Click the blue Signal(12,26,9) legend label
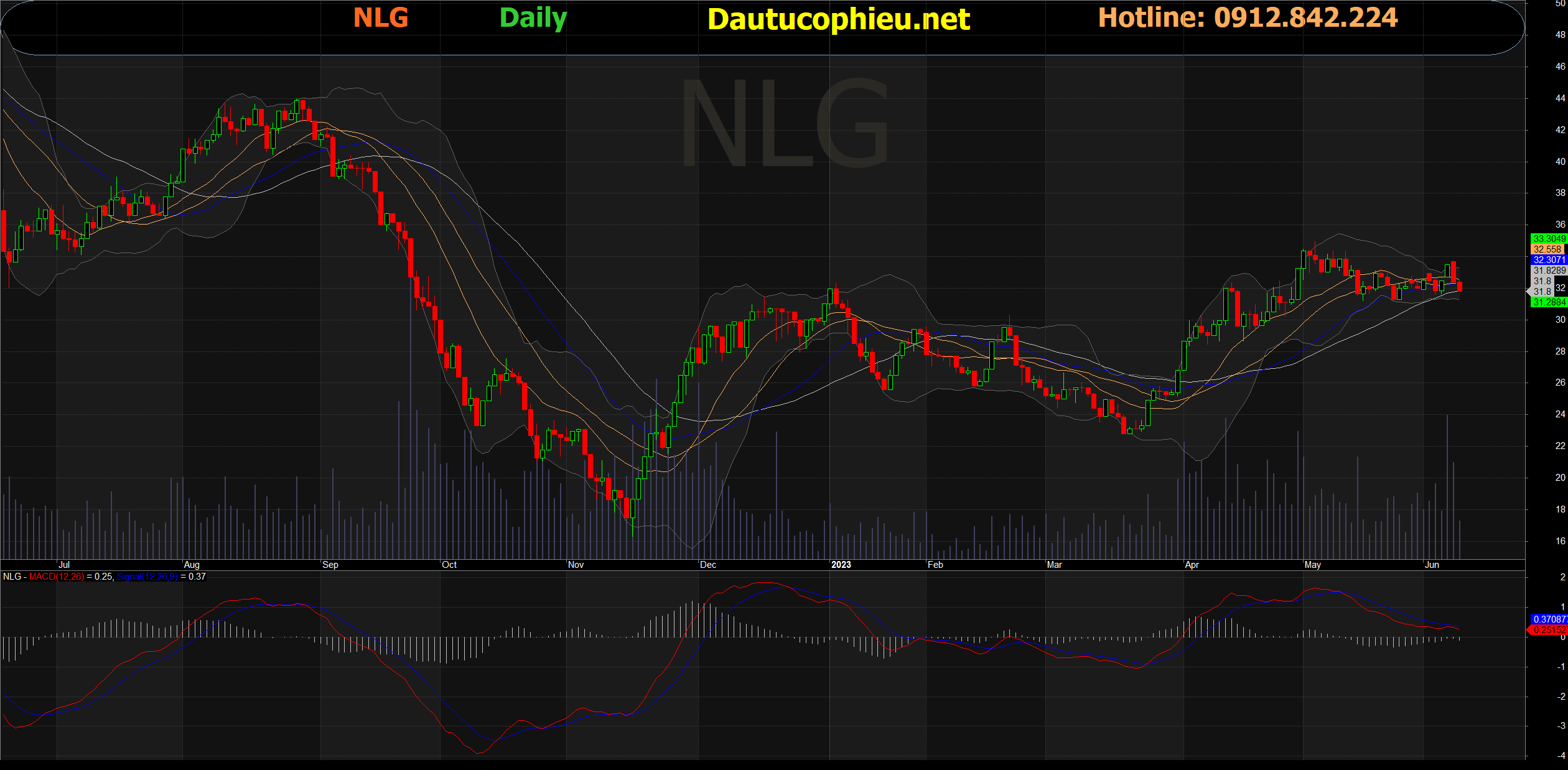Screen dimensions: 1568x770 click(147, 577)
